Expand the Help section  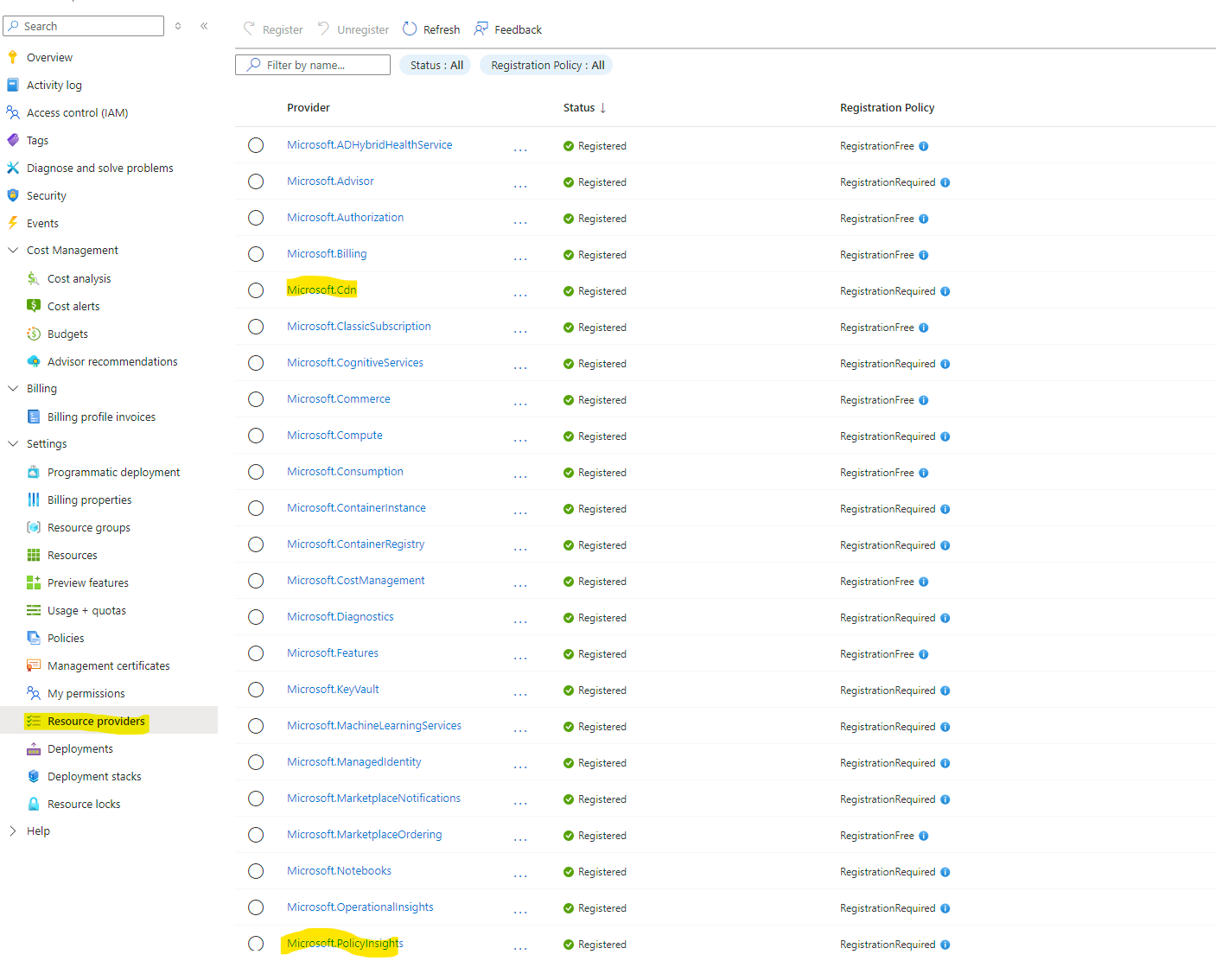click(x=13, y=830)
